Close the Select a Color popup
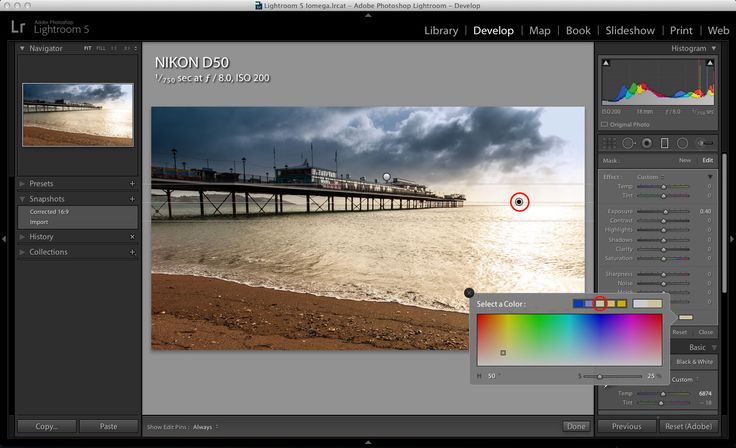 468,293
